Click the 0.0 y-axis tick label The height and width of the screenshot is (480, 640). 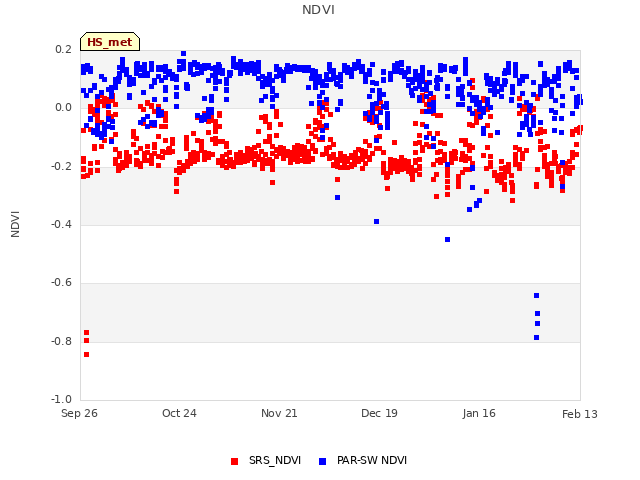(x=63, y=108)
